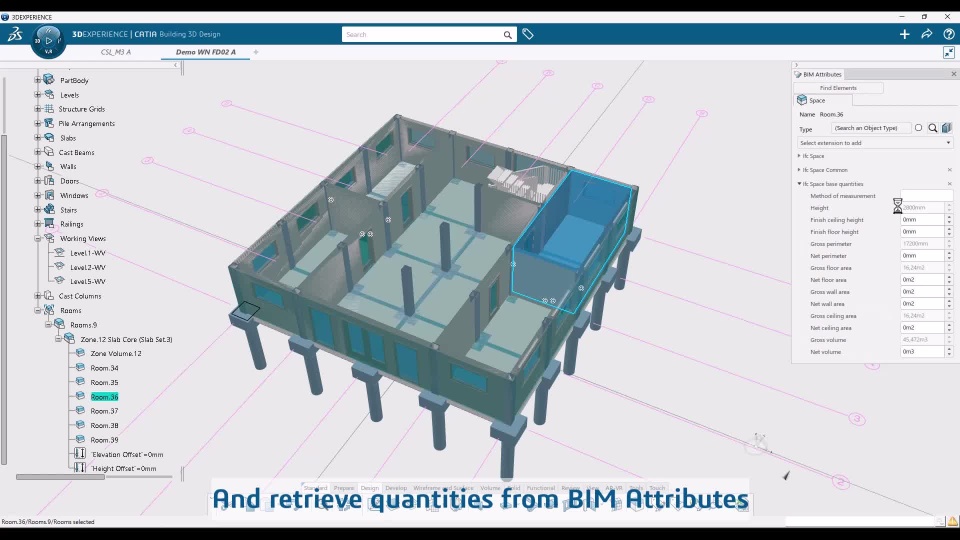Switch to the Demo WN FD02 A tab

(x=205, y=52)
